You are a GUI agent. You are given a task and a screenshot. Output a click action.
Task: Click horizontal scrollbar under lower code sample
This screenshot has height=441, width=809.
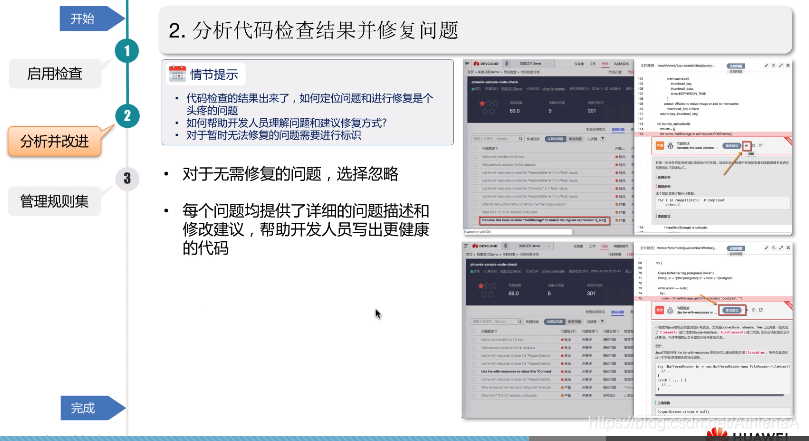pyautogui.click(x=720, y=395)
